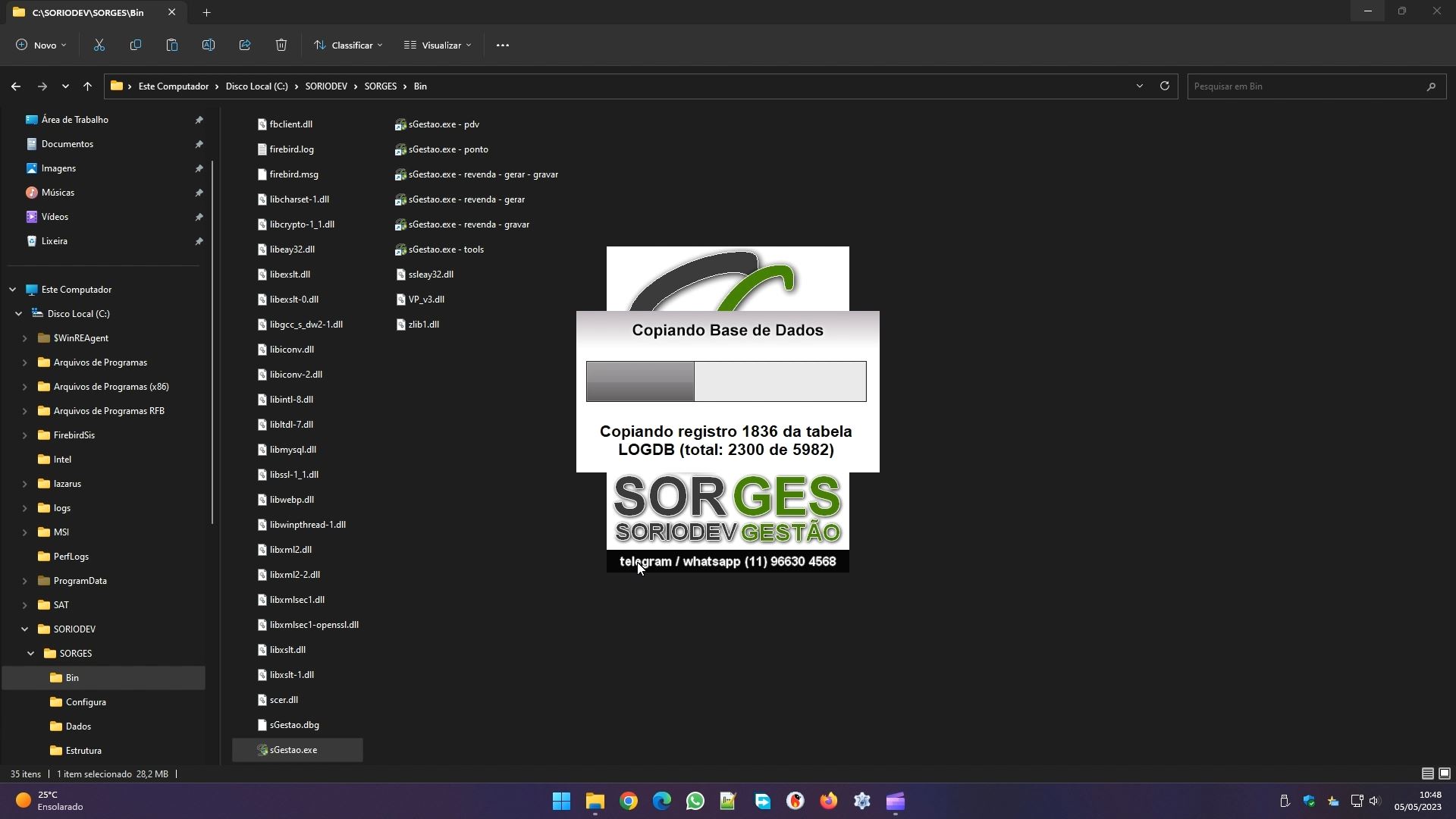
Task: Select sGestao.exe - tools shortcut
Action: [439, 249]
